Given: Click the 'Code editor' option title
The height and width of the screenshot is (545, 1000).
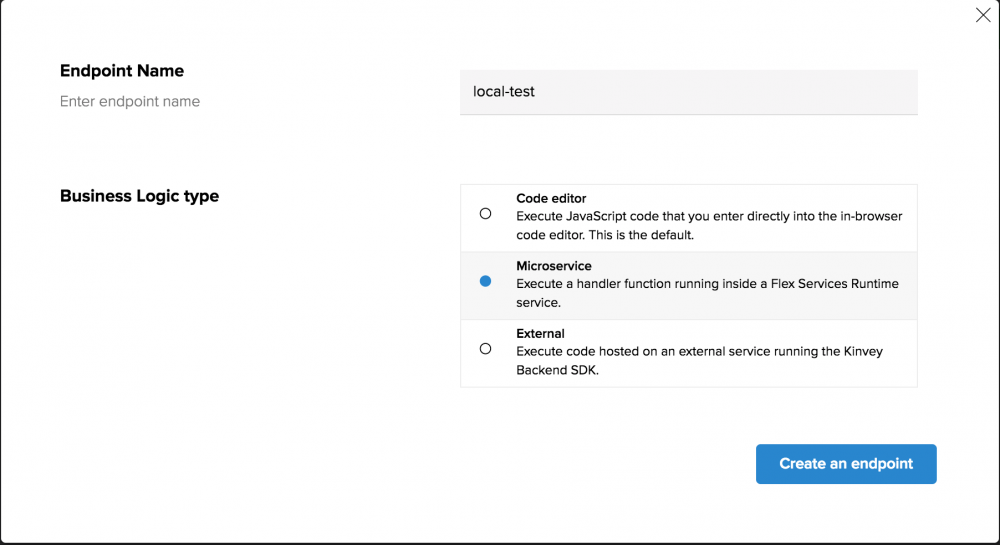Looking at the screenshot, I should point(551,199).
